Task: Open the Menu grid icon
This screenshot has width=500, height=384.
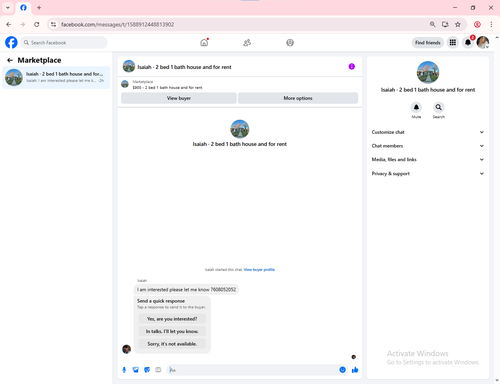Action: [453, 42]
